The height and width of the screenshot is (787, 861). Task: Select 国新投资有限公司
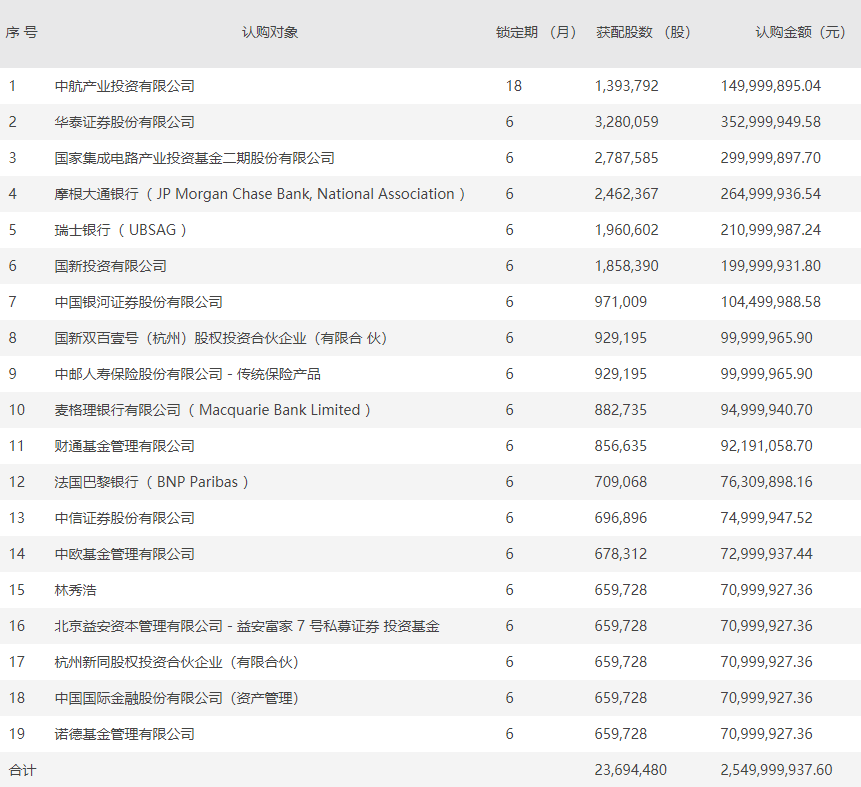coord(110,266)
